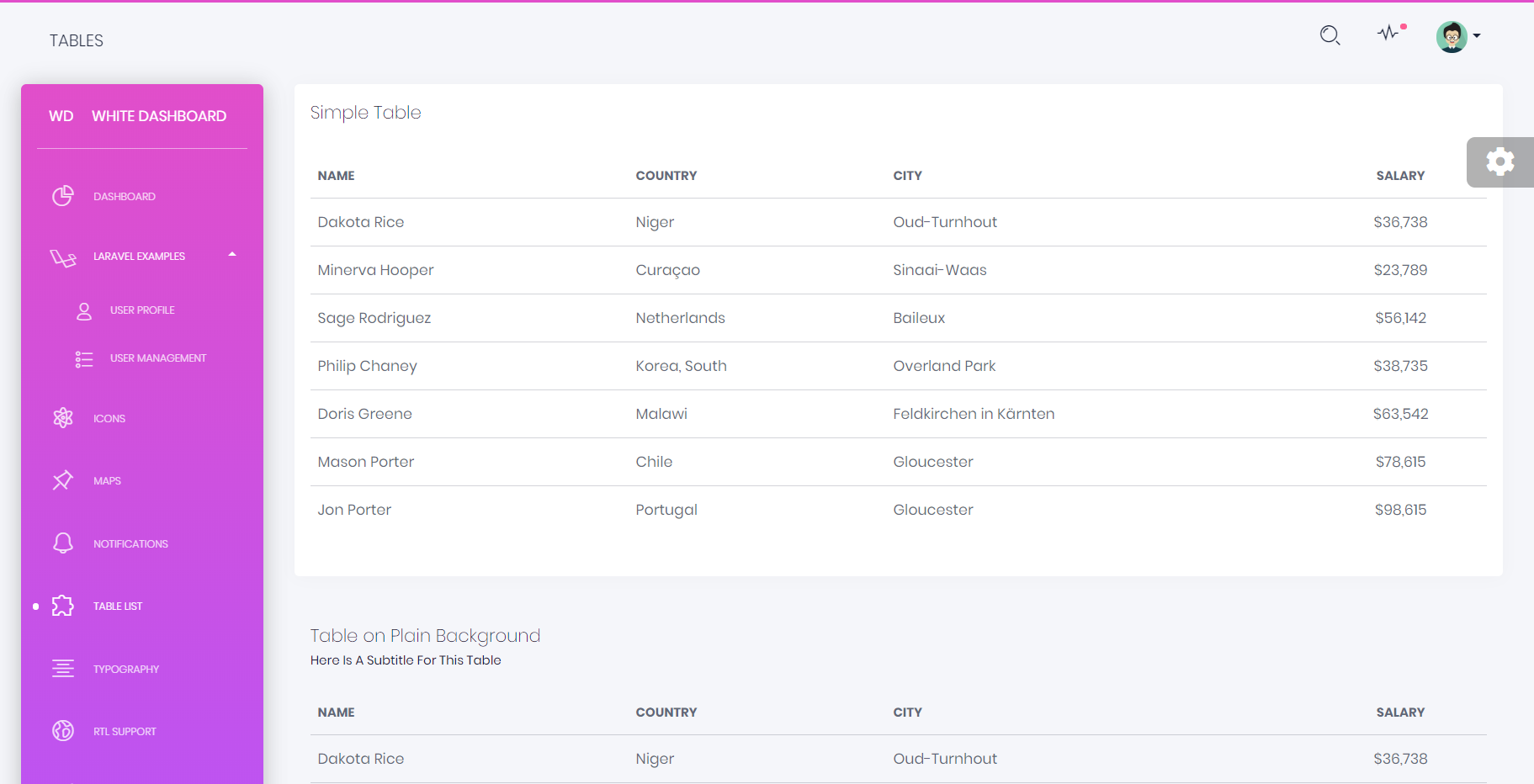The width and height of the screenshot is (1534, 784).
Task: Click the Table List puzzle icon
Action: [63, 606]
